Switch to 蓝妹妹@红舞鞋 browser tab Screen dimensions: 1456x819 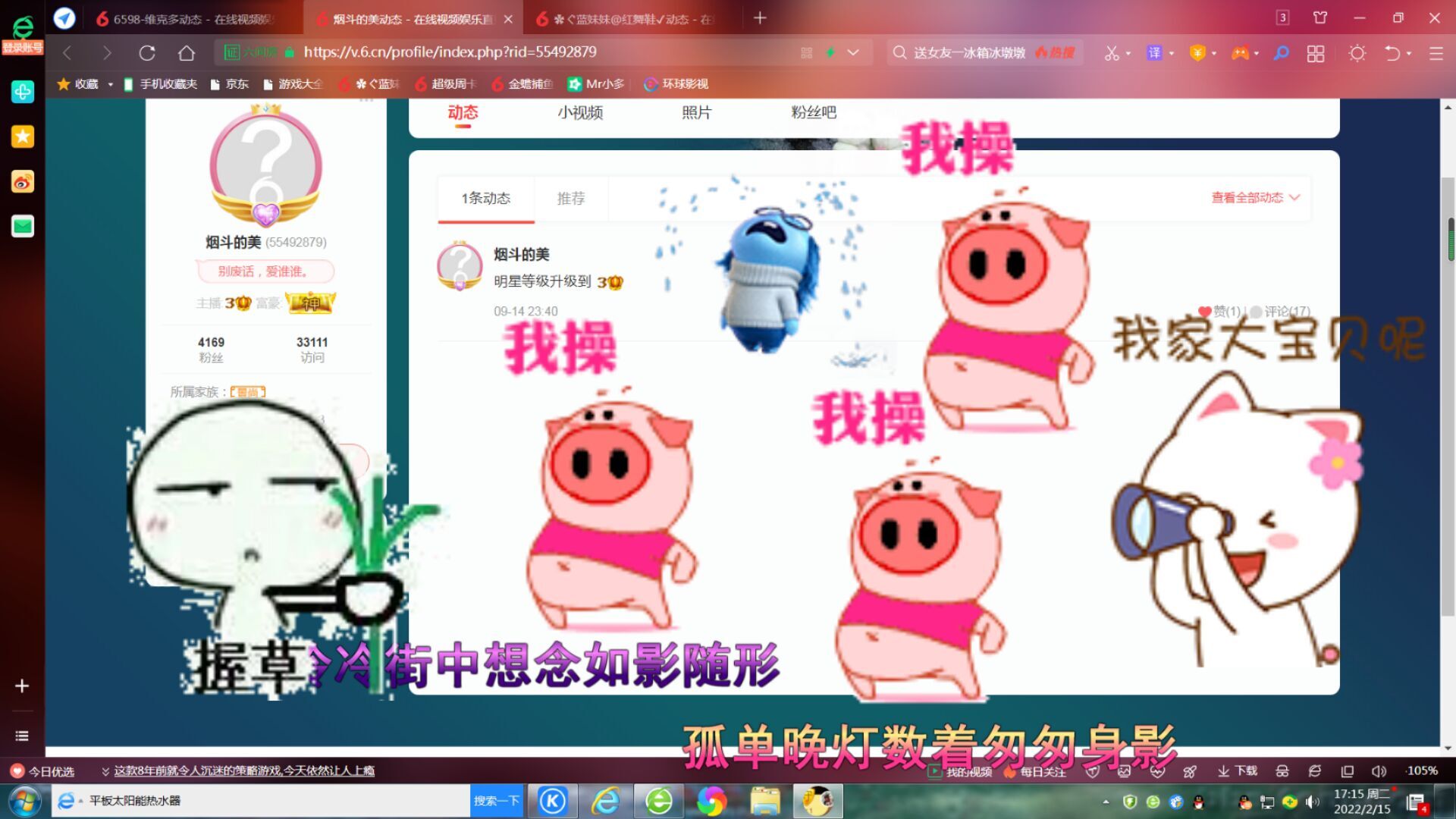point(629,19)
